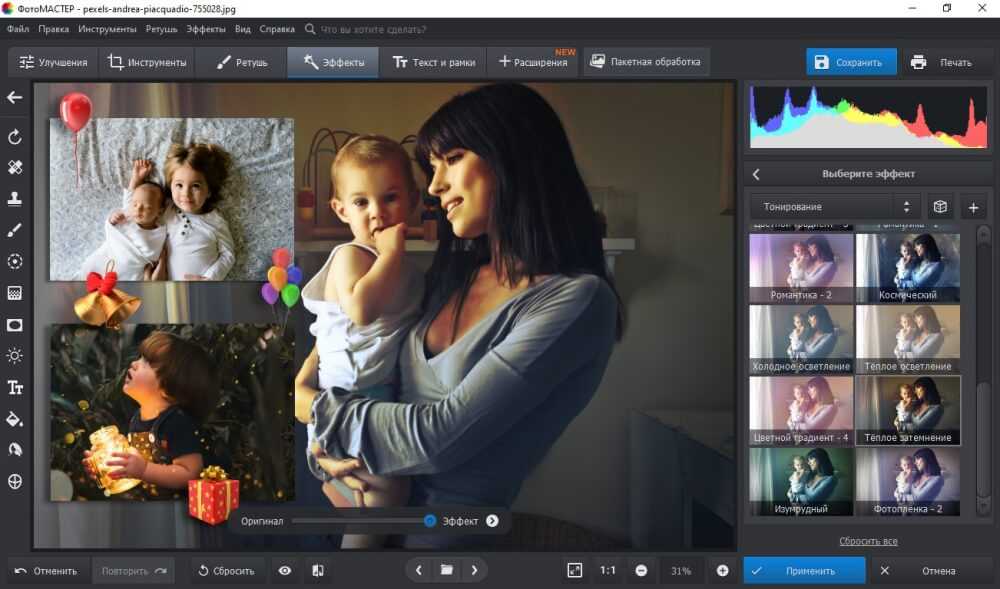Toggle the before/after compare view icon
Screen dimensions: 1000x589
(317, 570)
